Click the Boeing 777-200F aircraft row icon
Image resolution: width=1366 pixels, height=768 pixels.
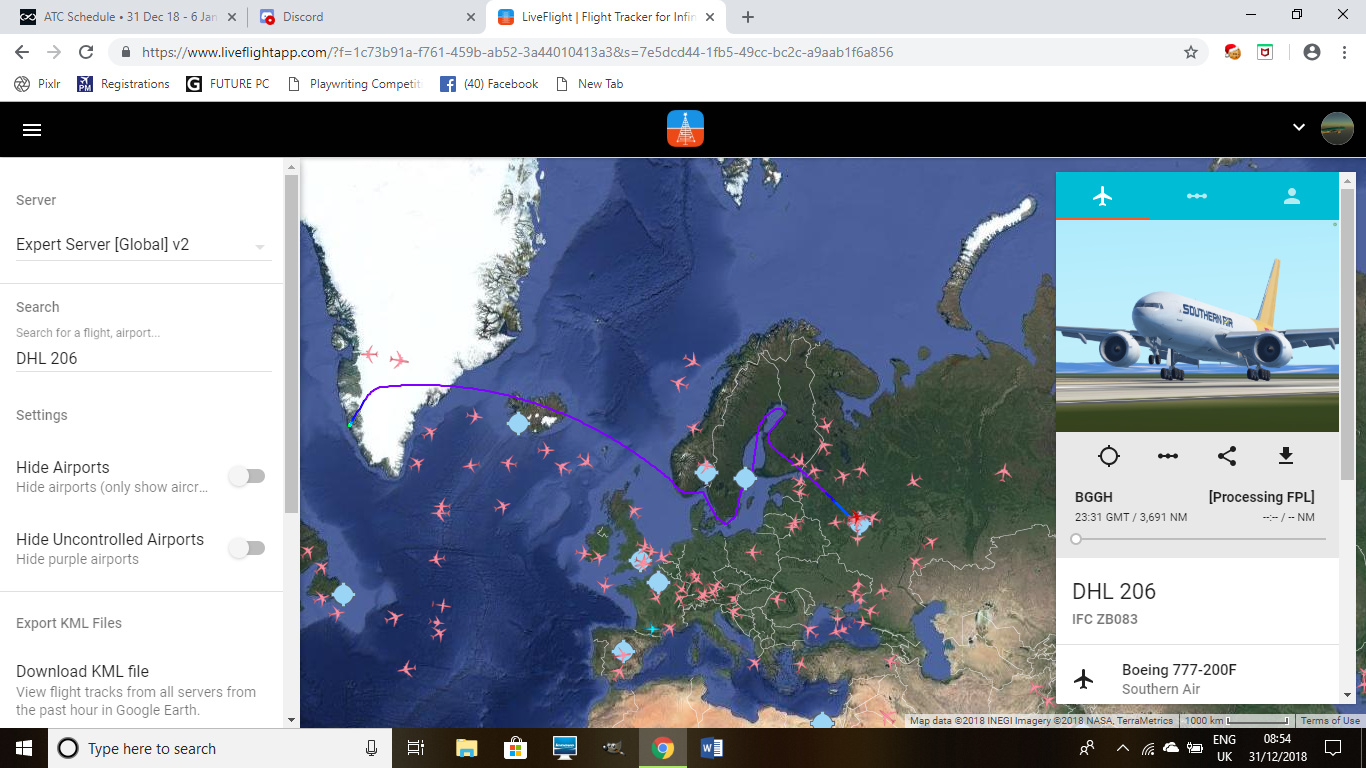[x=1083, y=679]
